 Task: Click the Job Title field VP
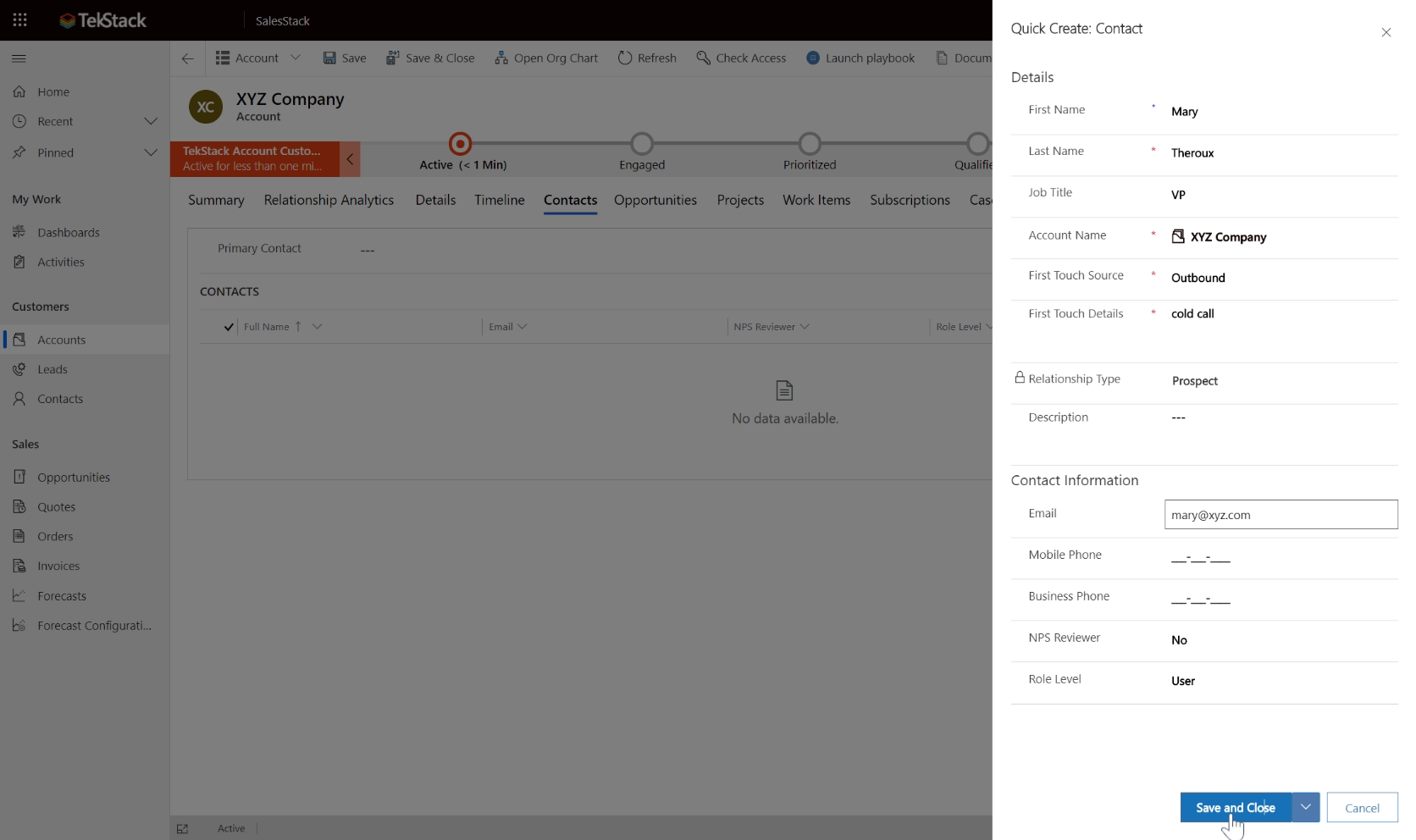pyautogui.click(x=1280, y=195)
